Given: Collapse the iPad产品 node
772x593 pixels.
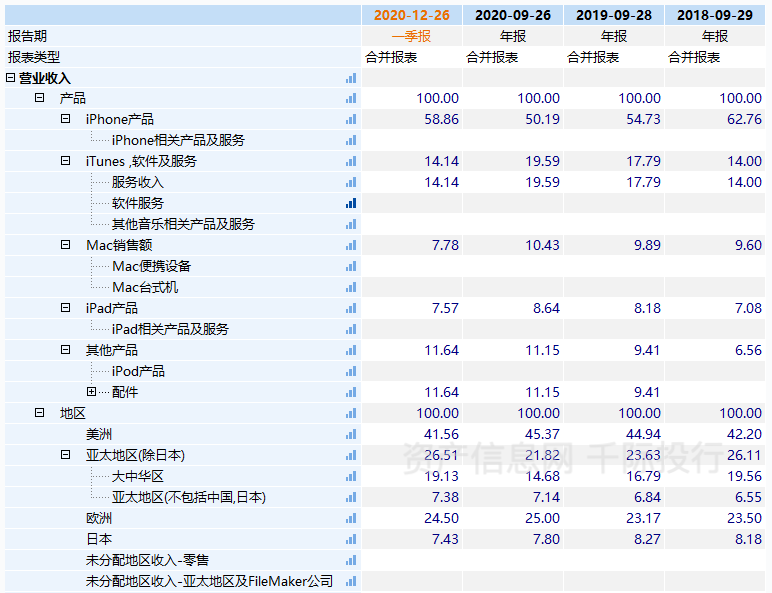Looking at the screenshot, I should [x=65, y=307].
